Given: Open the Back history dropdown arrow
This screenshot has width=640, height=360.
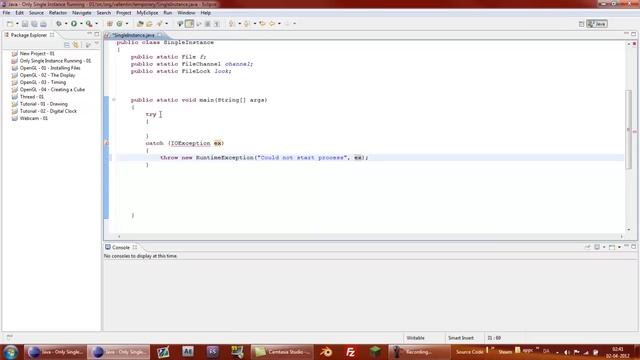Looking at the screenshot, I should pos(279,24).
